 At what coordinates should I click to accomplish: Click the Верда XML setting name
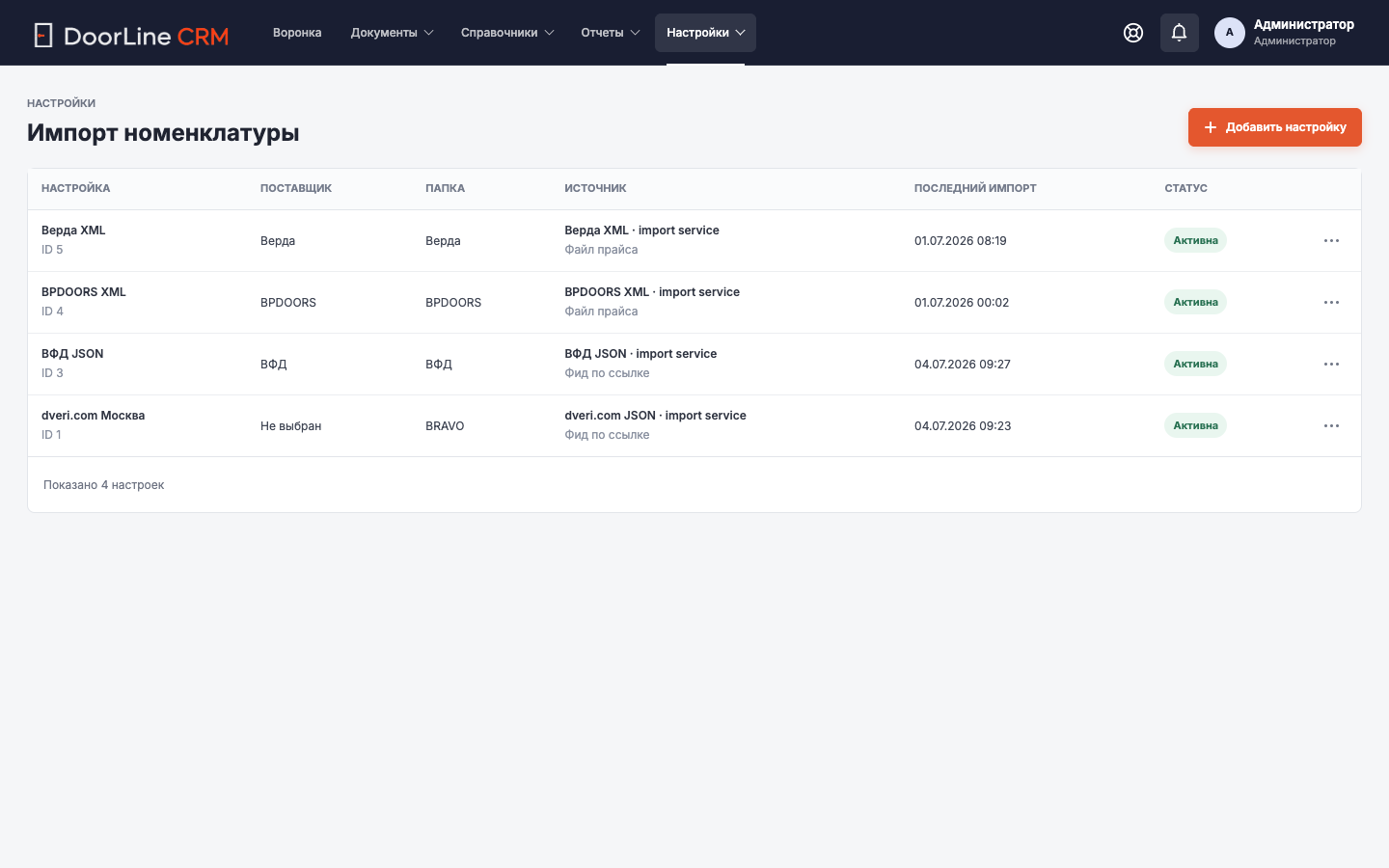73,231
